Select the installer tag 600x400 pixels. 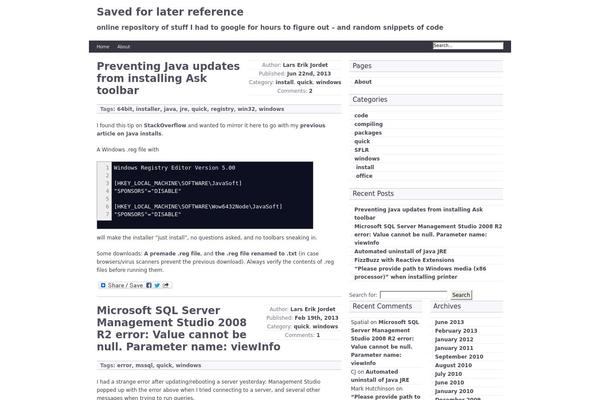click(148, 109)
